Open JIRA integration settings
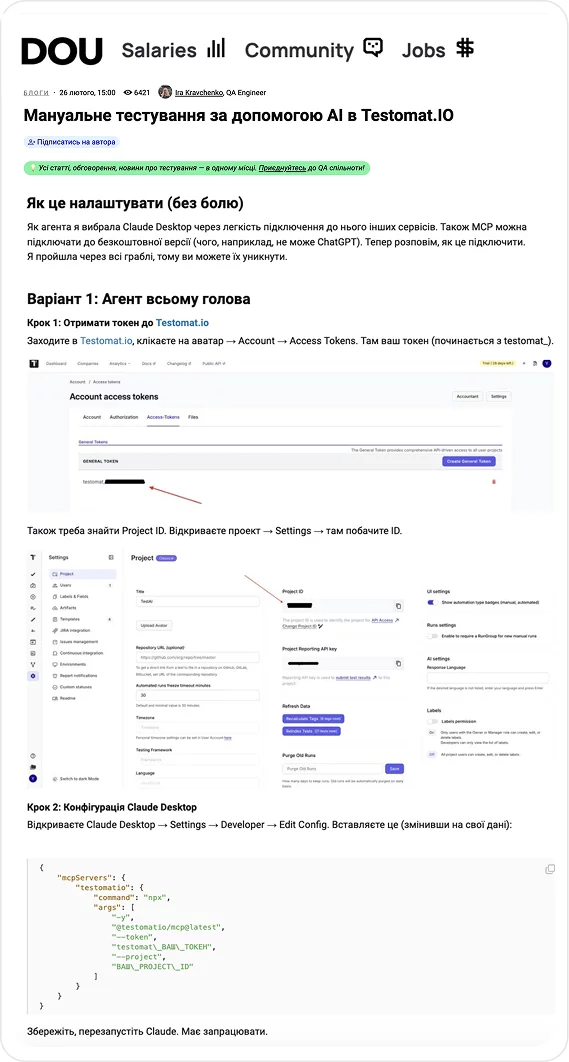569x1062 pixels. (x=83, y=631)
